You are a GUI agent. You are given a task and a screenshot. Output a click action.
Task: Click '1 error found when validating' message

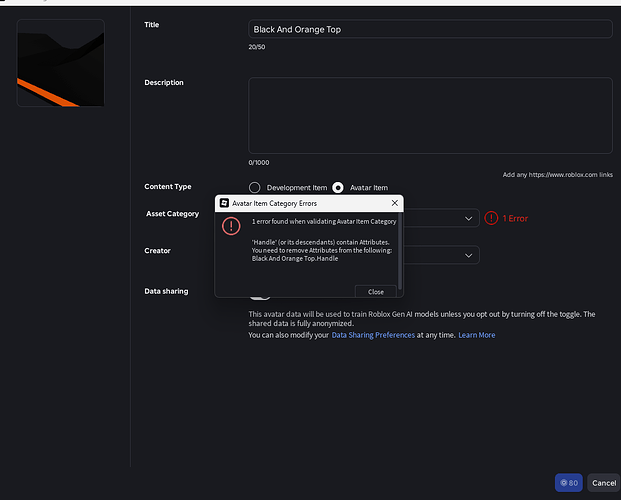[324, 221]
